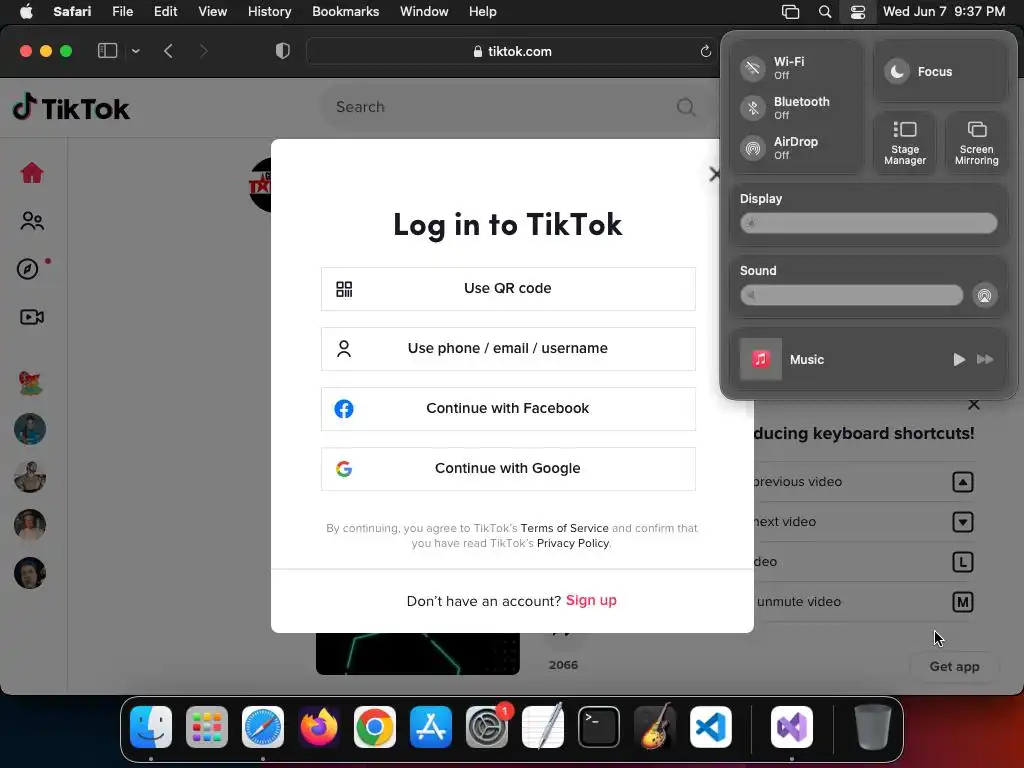Open the Following icon in TikTok sidebar

point(31,221)
